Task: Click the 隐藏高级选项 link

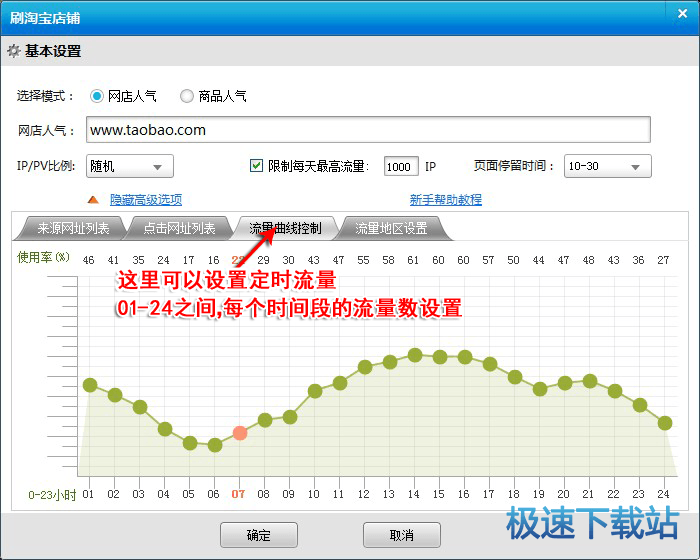Action: coord(146,200)
